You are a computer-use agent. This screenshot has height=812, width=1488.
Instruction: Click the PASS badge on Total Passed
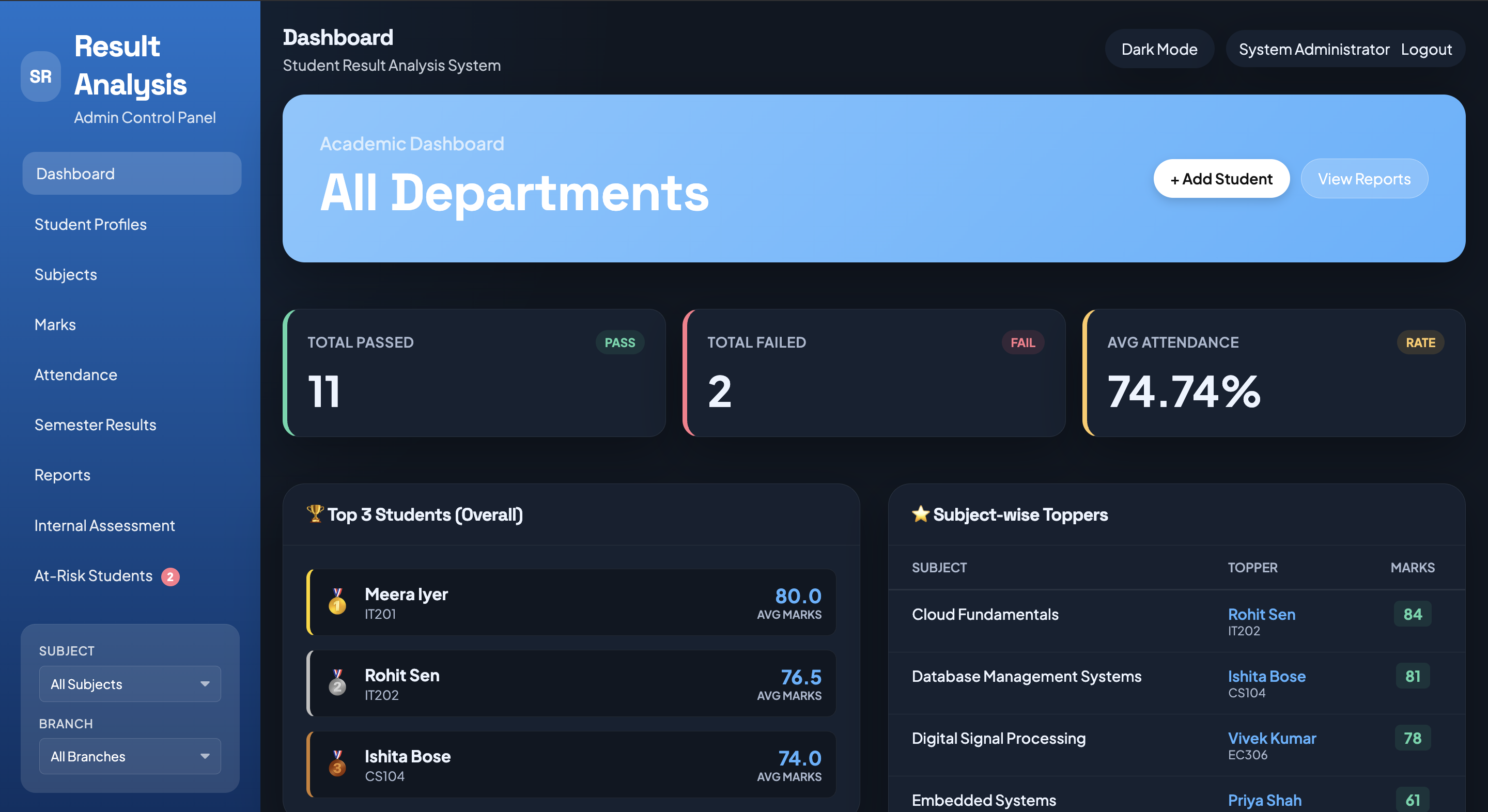(x=620, y=342)
